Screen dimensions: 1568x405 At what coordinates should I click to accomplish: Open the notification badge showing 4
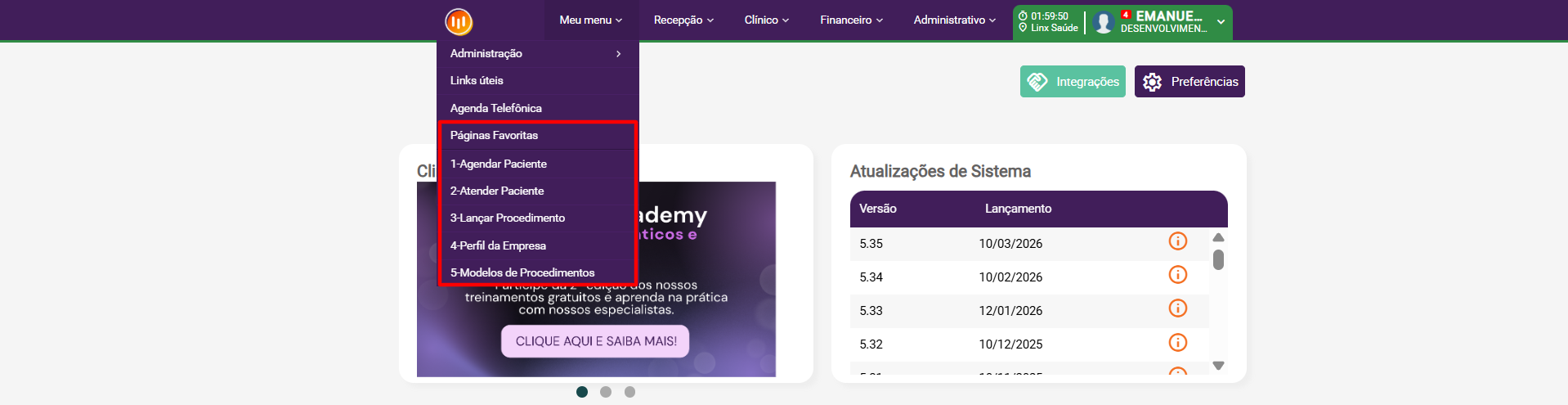(x=1126, y=15)
